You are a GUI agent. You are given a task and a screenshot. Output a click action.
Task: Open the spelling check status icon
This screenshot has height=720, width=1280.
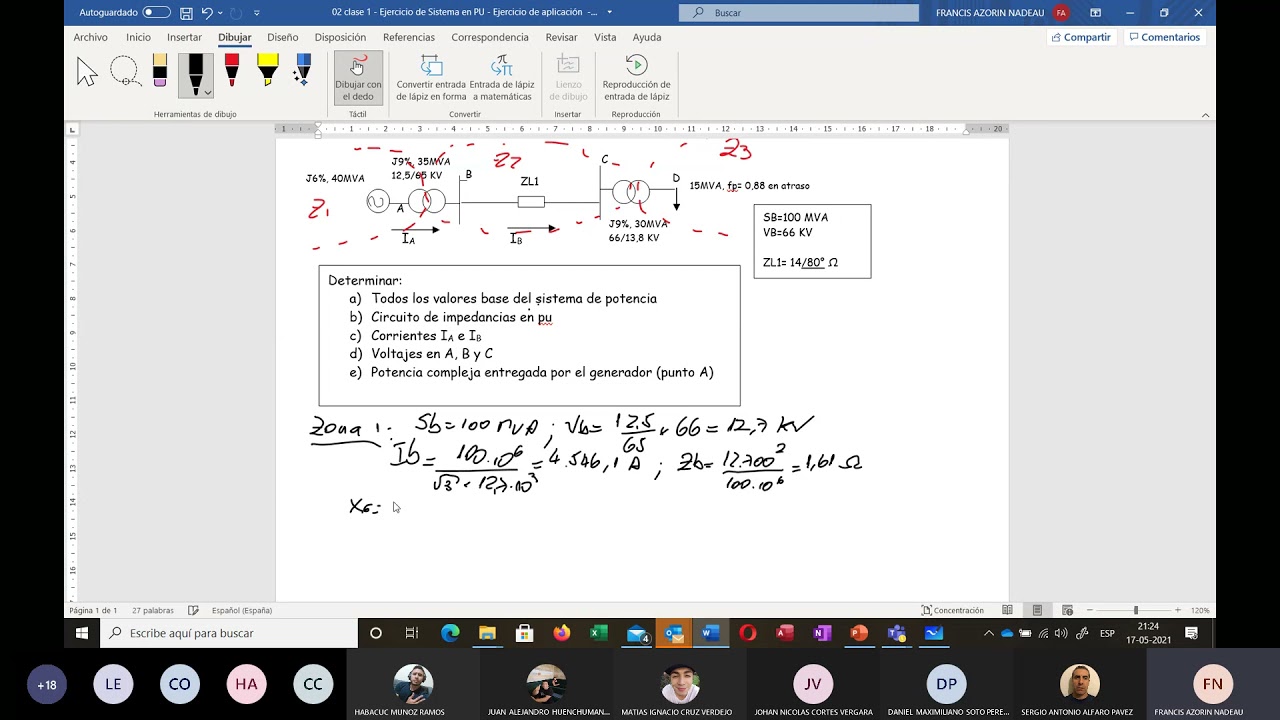click(x=193, y=610)
